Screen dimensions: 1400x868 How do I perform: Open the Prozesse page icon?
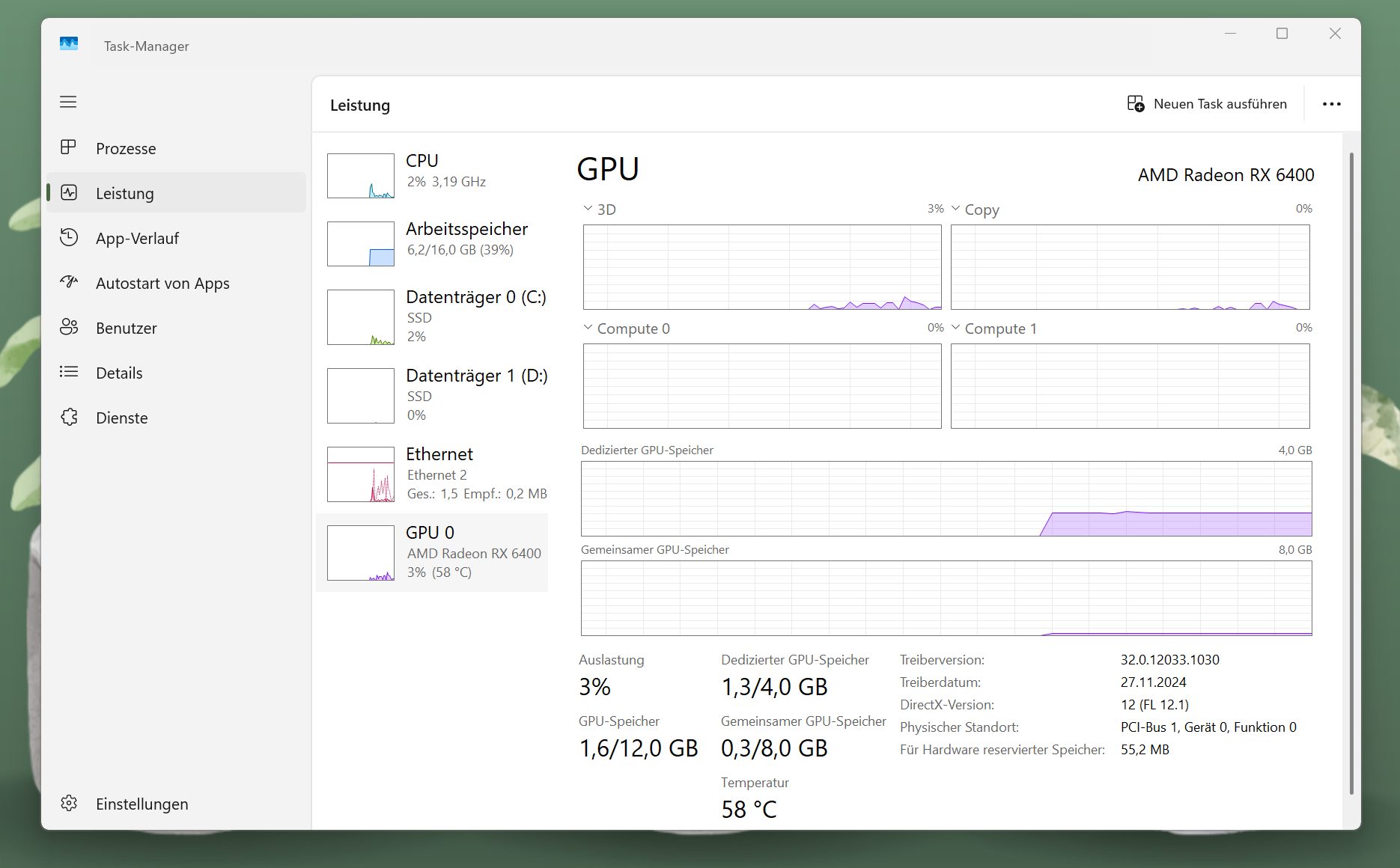pos(68,147)
